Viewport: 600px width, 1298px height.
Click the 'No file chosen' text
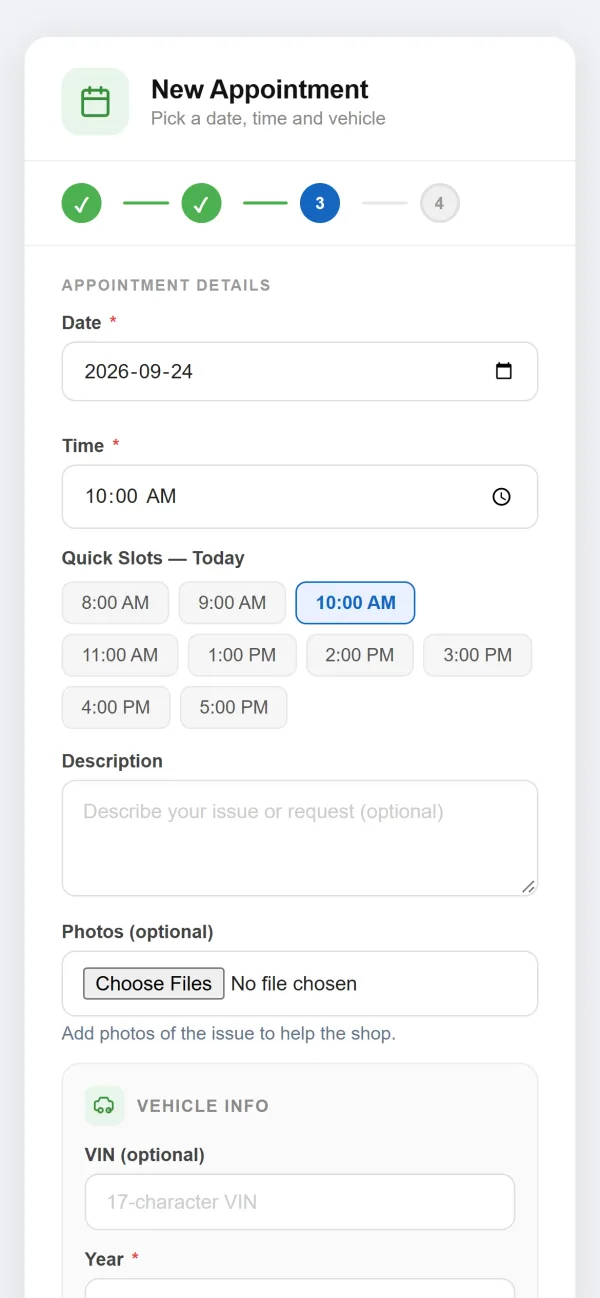click(294, 984)
